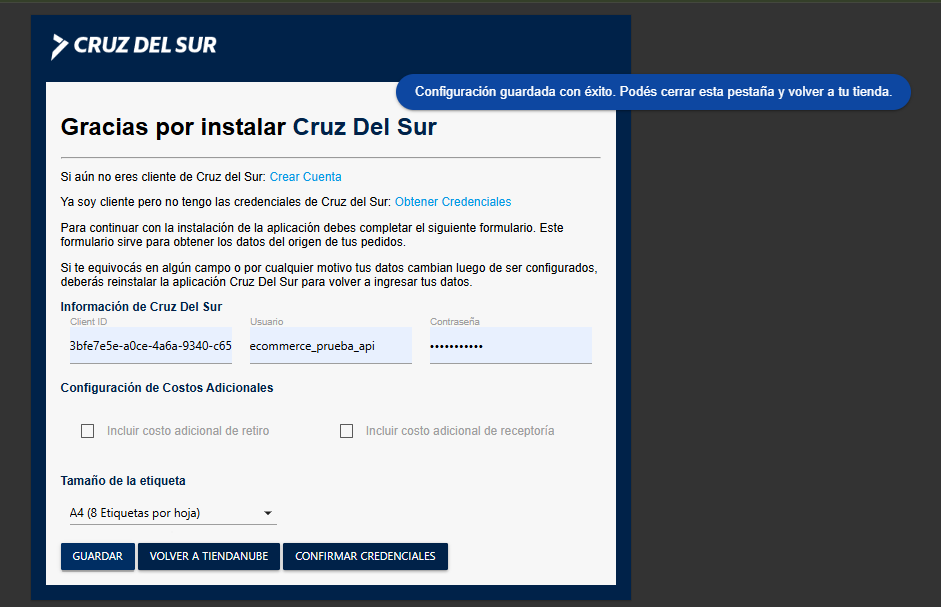Click the 'Información de Cruz Del Sur' heading
Image resolution: width=941 pixels, height=607 pixels.
141,307
